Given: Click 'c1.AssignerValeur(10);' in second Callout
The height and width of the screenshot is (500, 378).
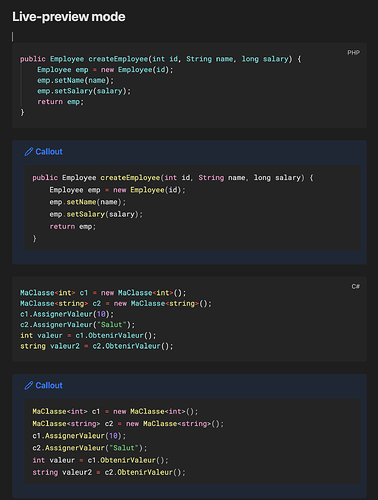Looking at the screenshot, I should pyautogui.click(x=79, y=436).
